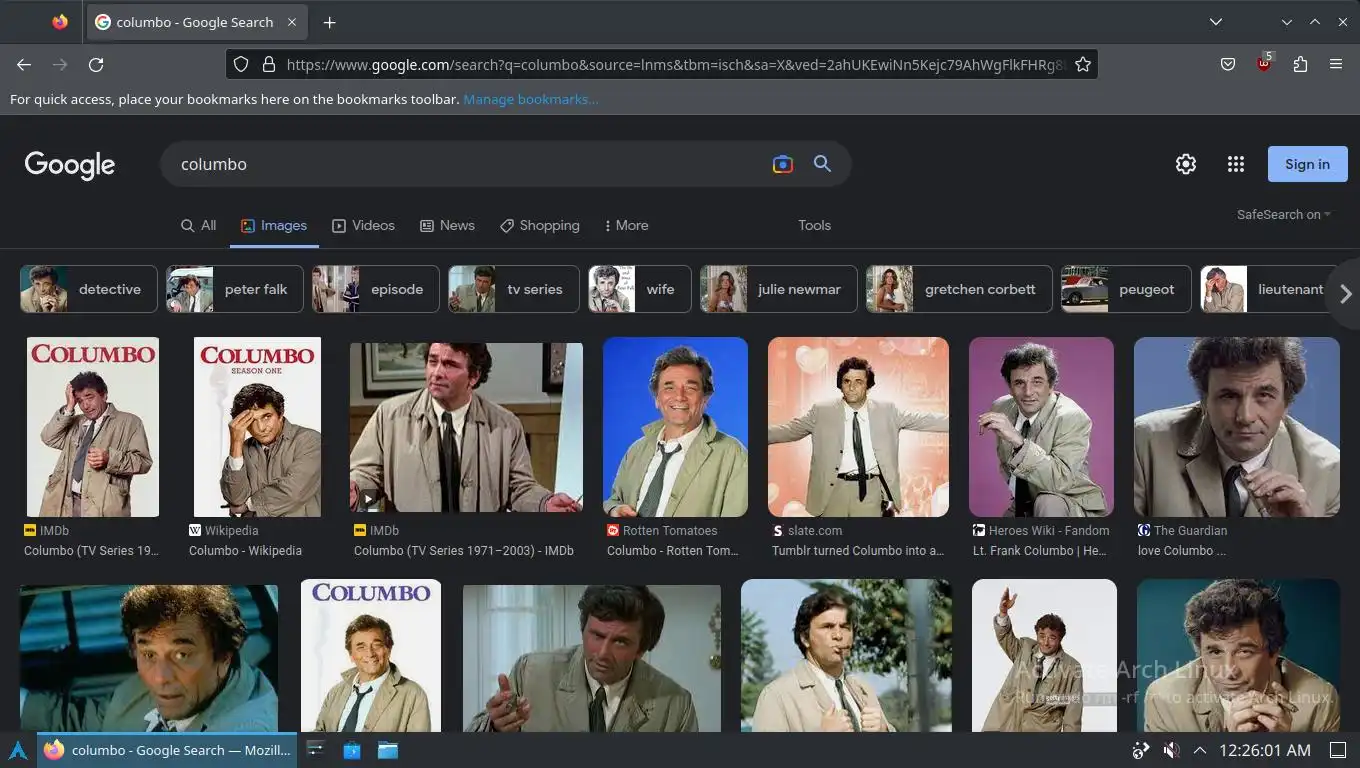Open Pocket save icon in toolbar
Image resolution: width=1360 pixels, height=768 pixels.
[x=1228, y=64]
